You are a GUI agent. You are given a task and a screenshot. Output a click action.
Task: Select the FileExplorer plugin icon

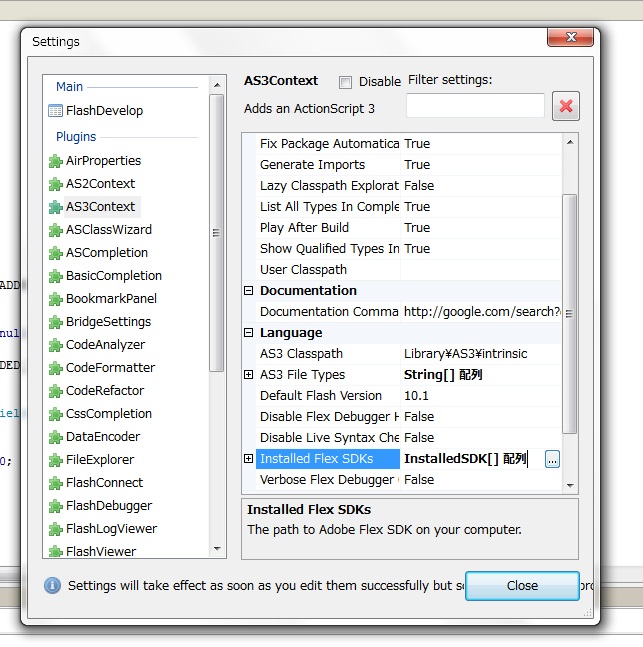click(x=55, y=460)
